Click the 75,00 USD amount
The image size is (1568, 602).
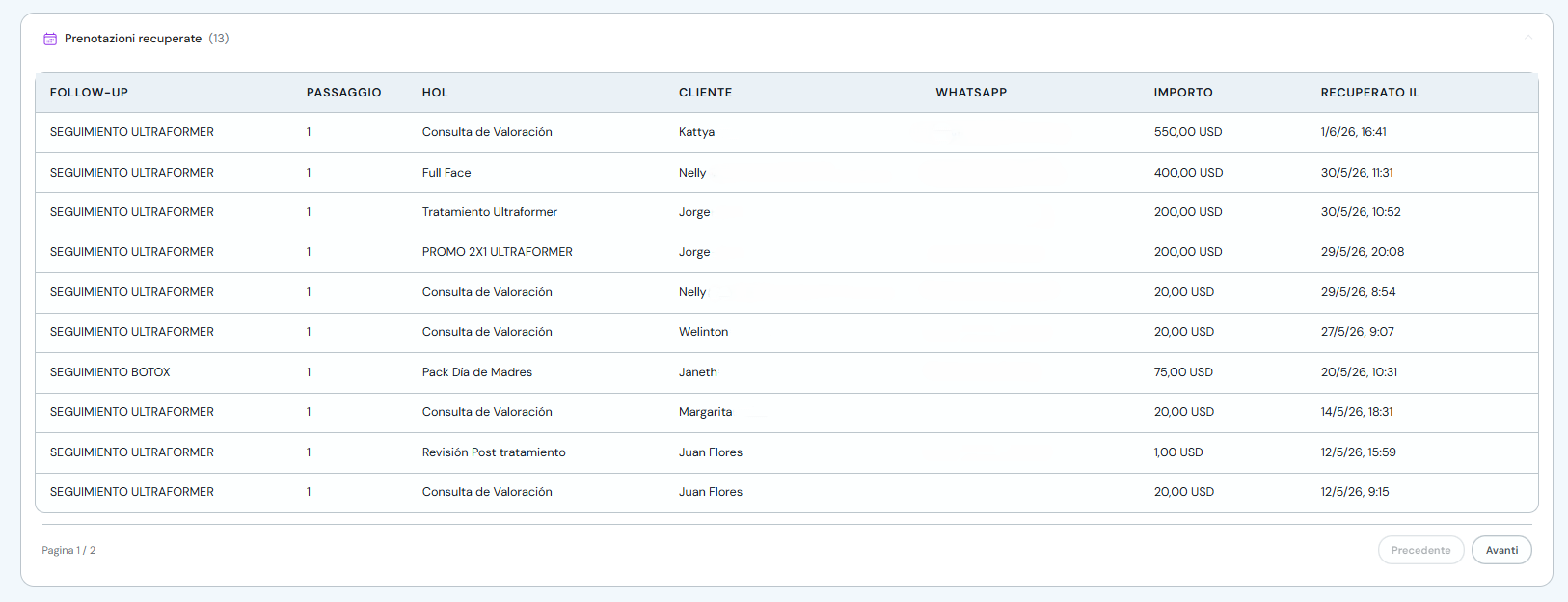coord(1183,372)
